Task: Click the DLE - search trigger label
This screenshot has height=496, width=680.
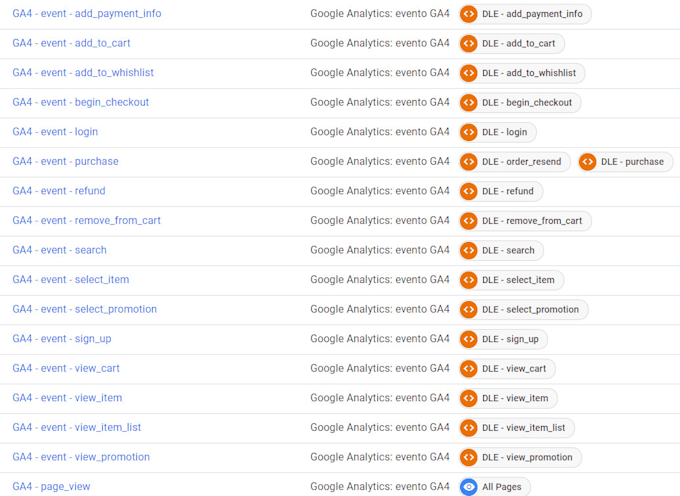Action: [508, 250]
